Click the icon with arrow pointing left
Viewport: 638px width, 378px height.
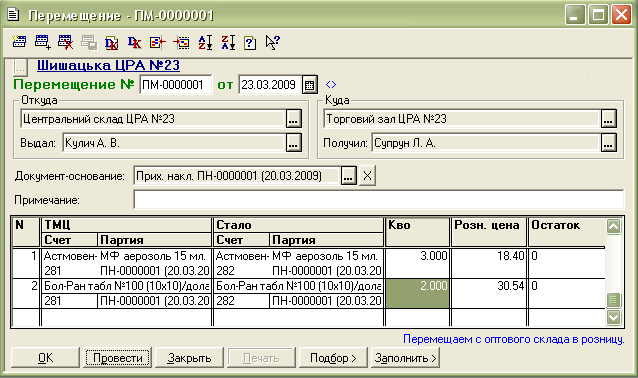click(x=158, y=42)
